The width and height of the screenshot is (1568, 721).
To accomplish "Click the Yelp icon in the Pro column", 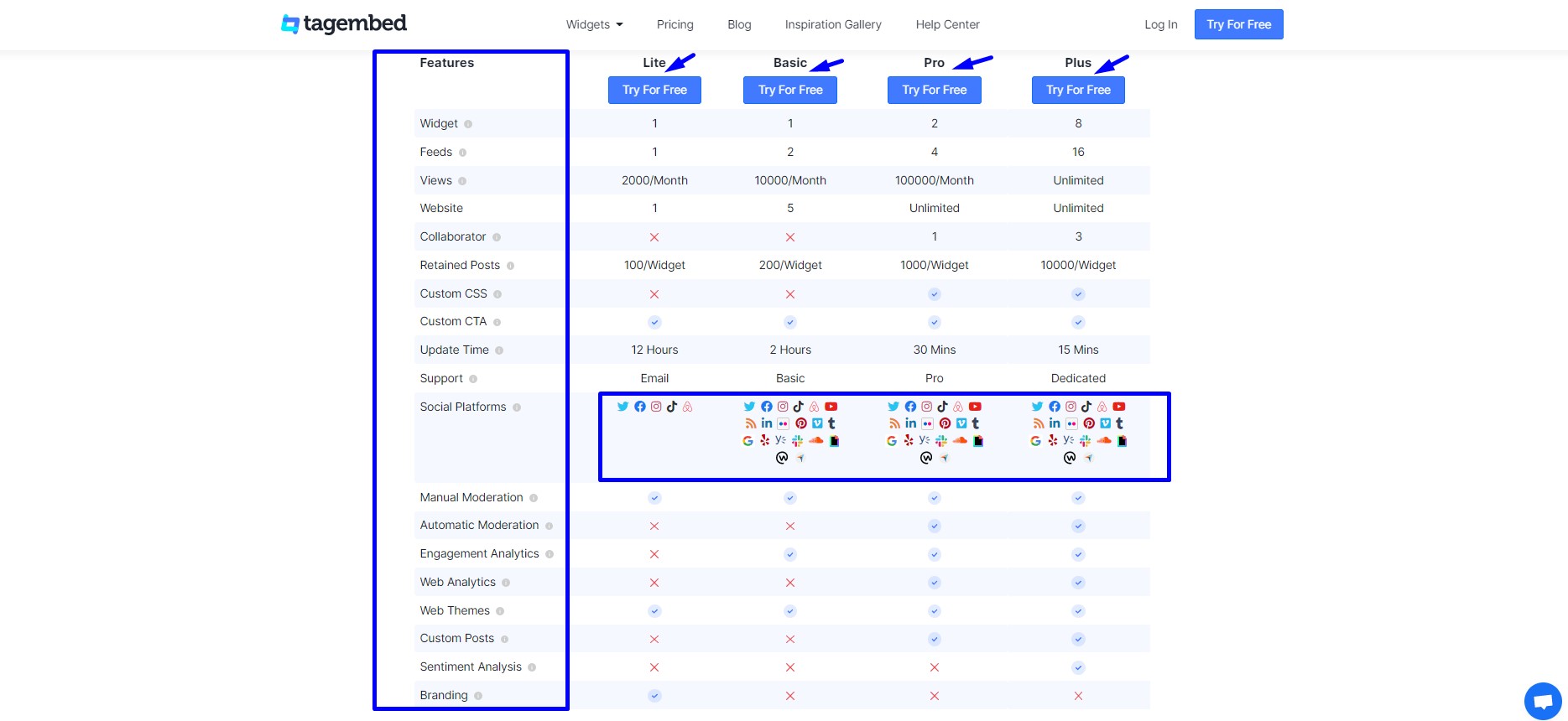I will 909,440.
